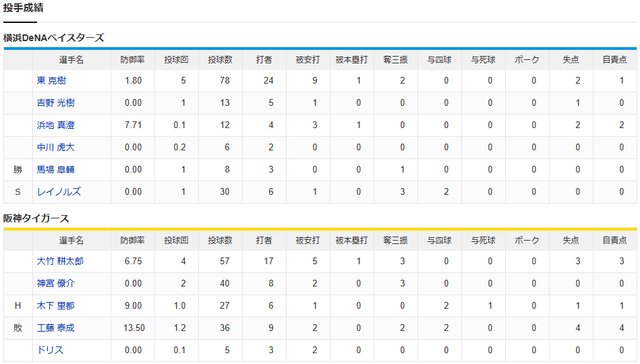Image resolution: width=640 pixels, height=364 pixels.
Task: Click the 投球数 header in the Hanshin table
Action: (x=220, y=240)
